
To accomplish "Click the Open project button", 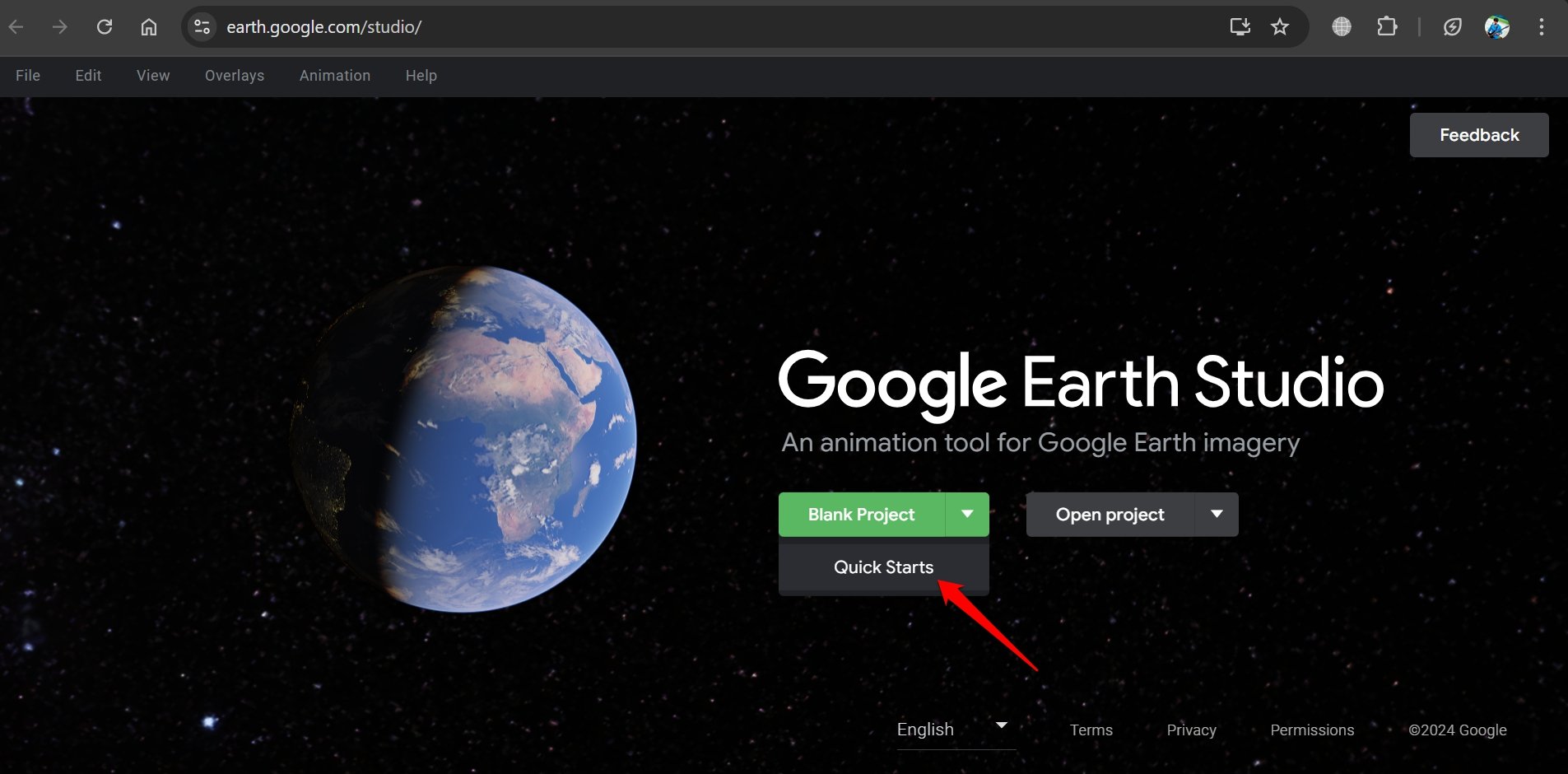I will coord(1110,515).
